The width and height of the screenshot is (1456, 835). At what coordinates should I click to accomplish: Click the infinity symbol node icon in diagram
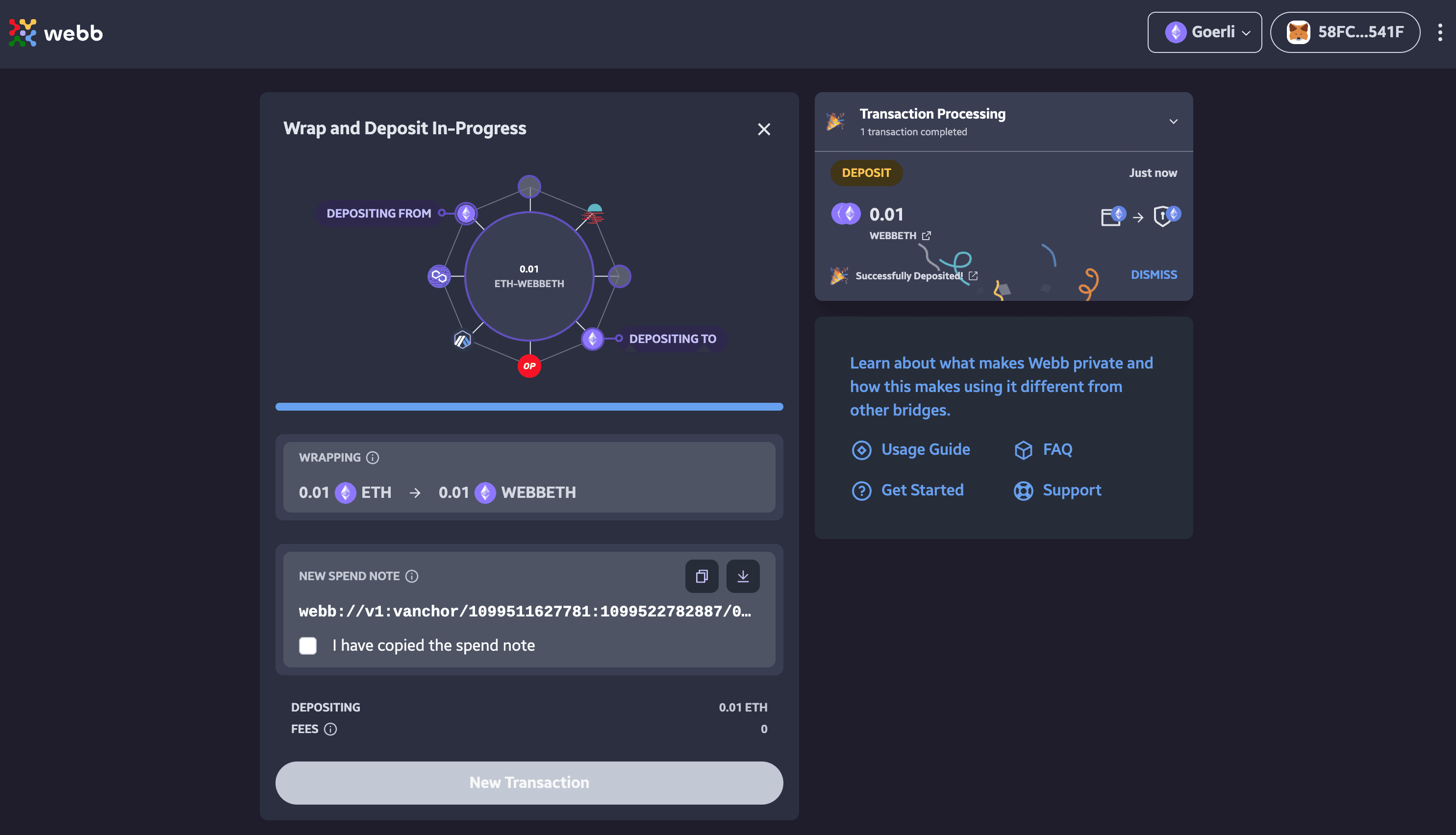[440, 276]
